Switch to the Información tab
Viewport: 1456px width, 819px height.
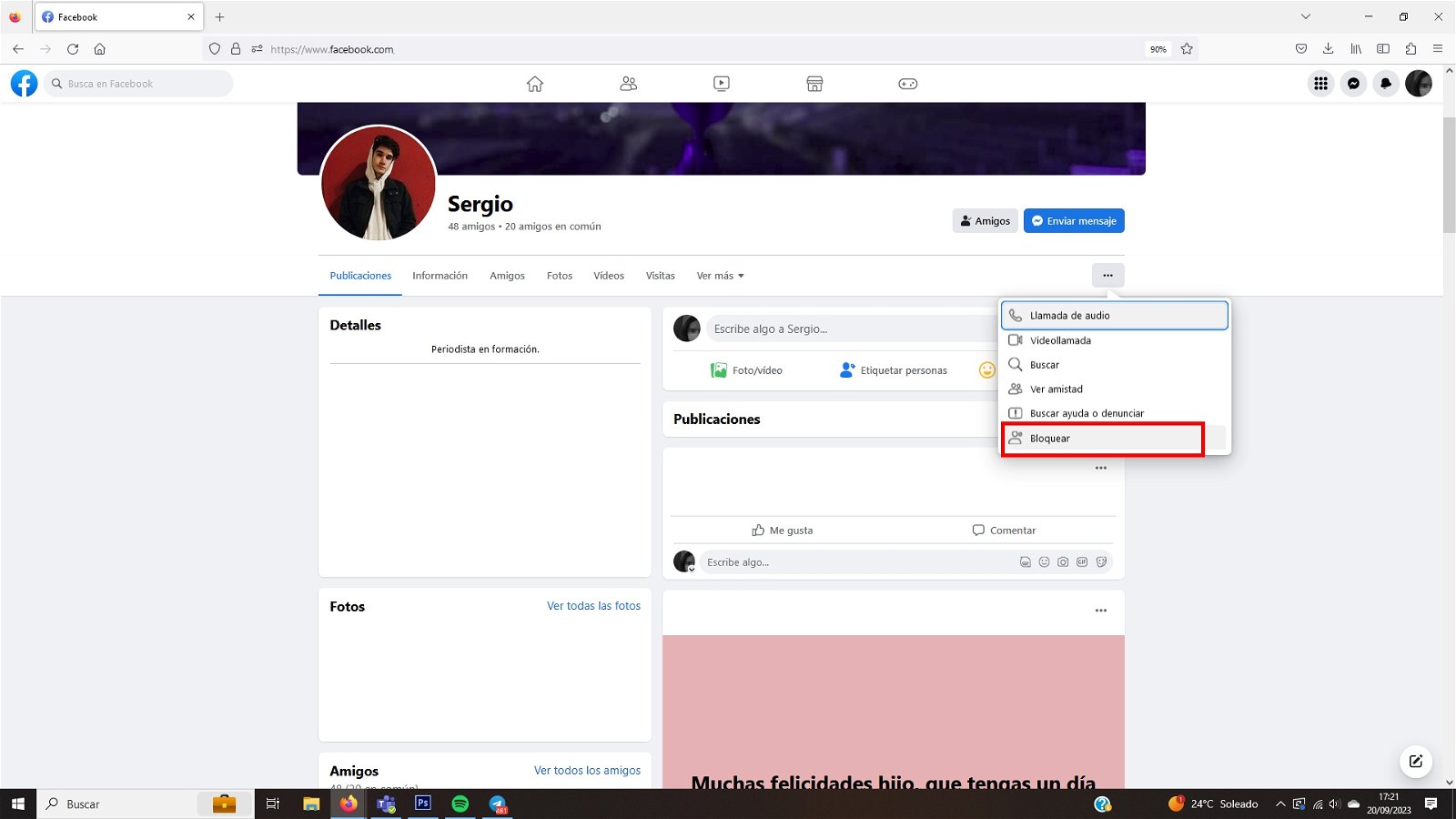tap(440, 276)
